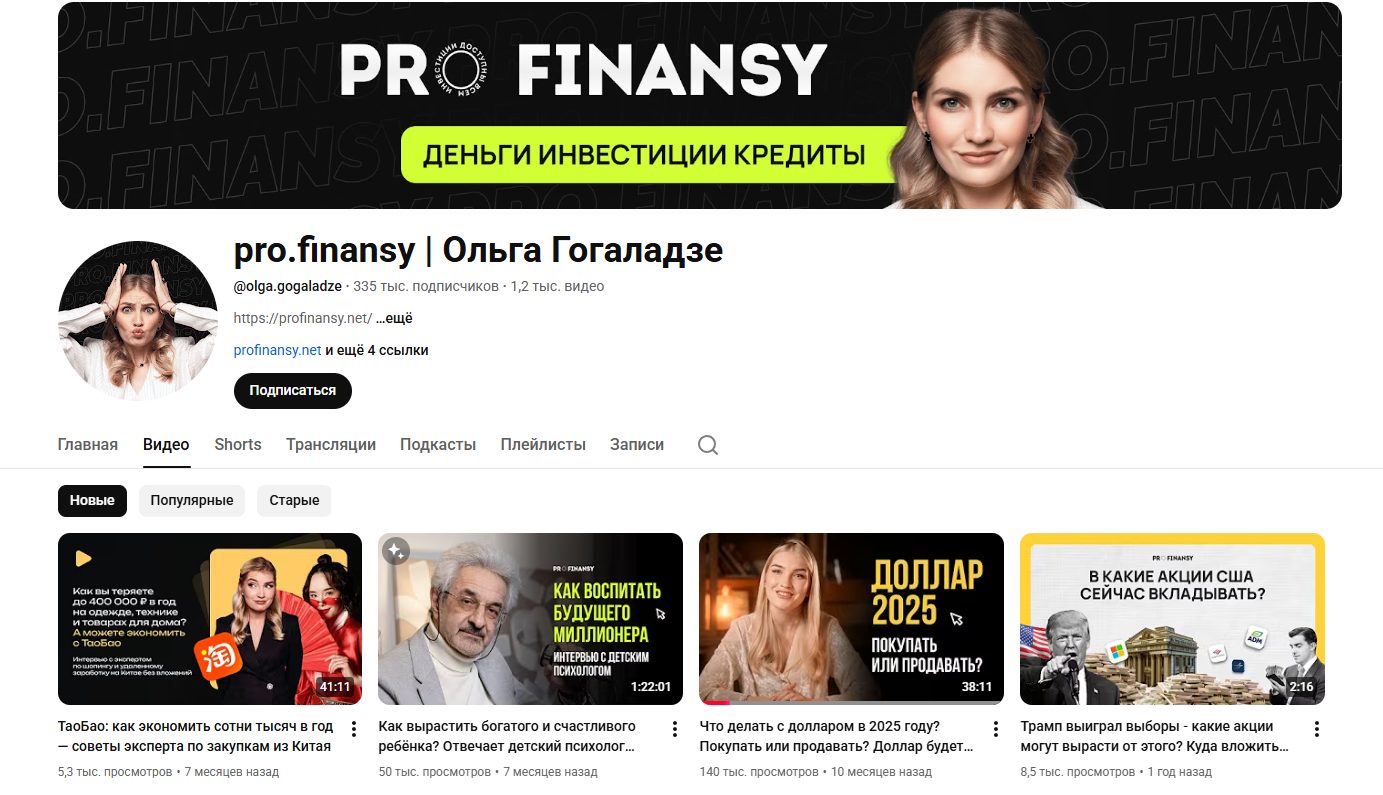Screen dimensions: 1383x795
Task: Switch to the Shorts tab
Action: tap(238, 444)
